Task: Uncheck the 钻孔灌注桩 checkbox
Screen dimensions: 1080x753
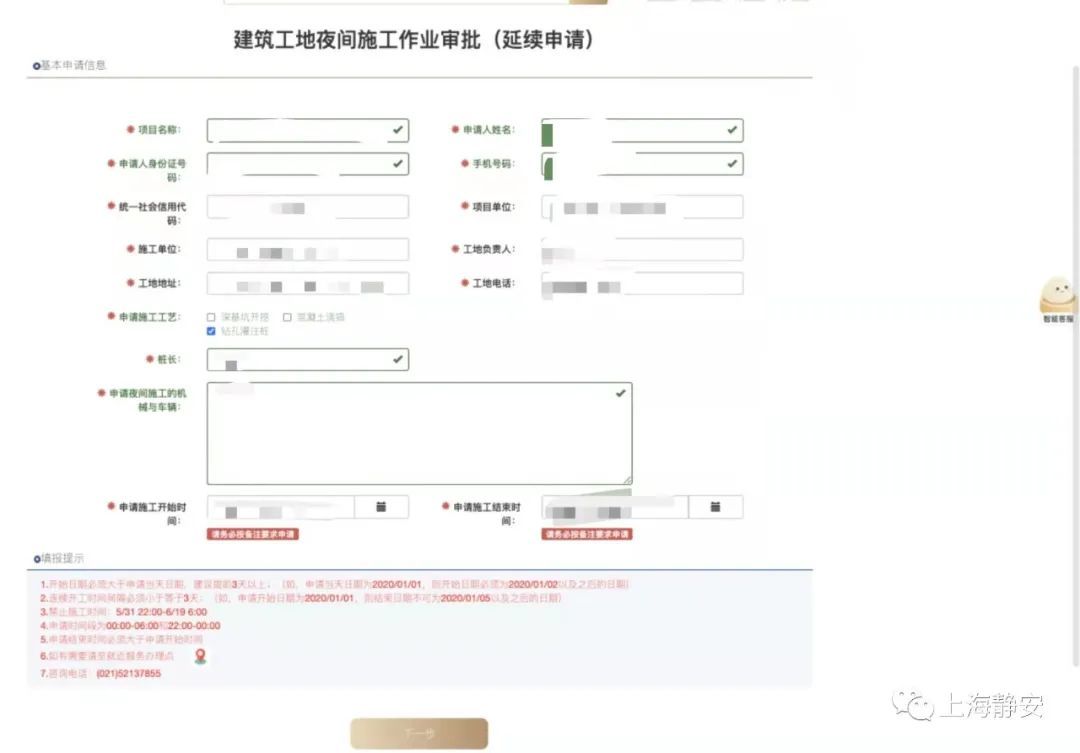Action: point(211,331)
